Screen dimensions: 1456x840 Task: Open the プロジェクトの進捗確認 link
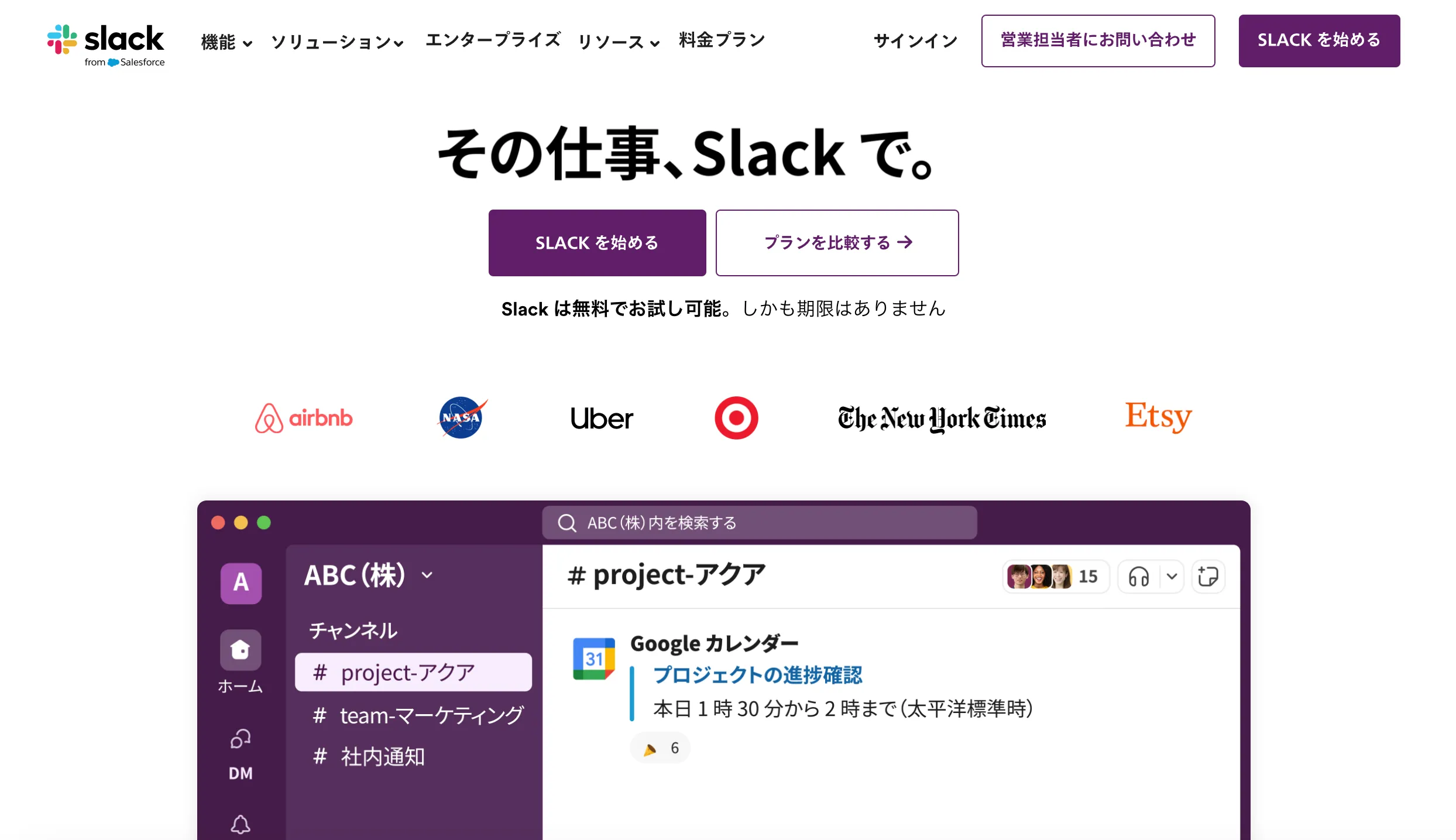click(x=757, y=675)
